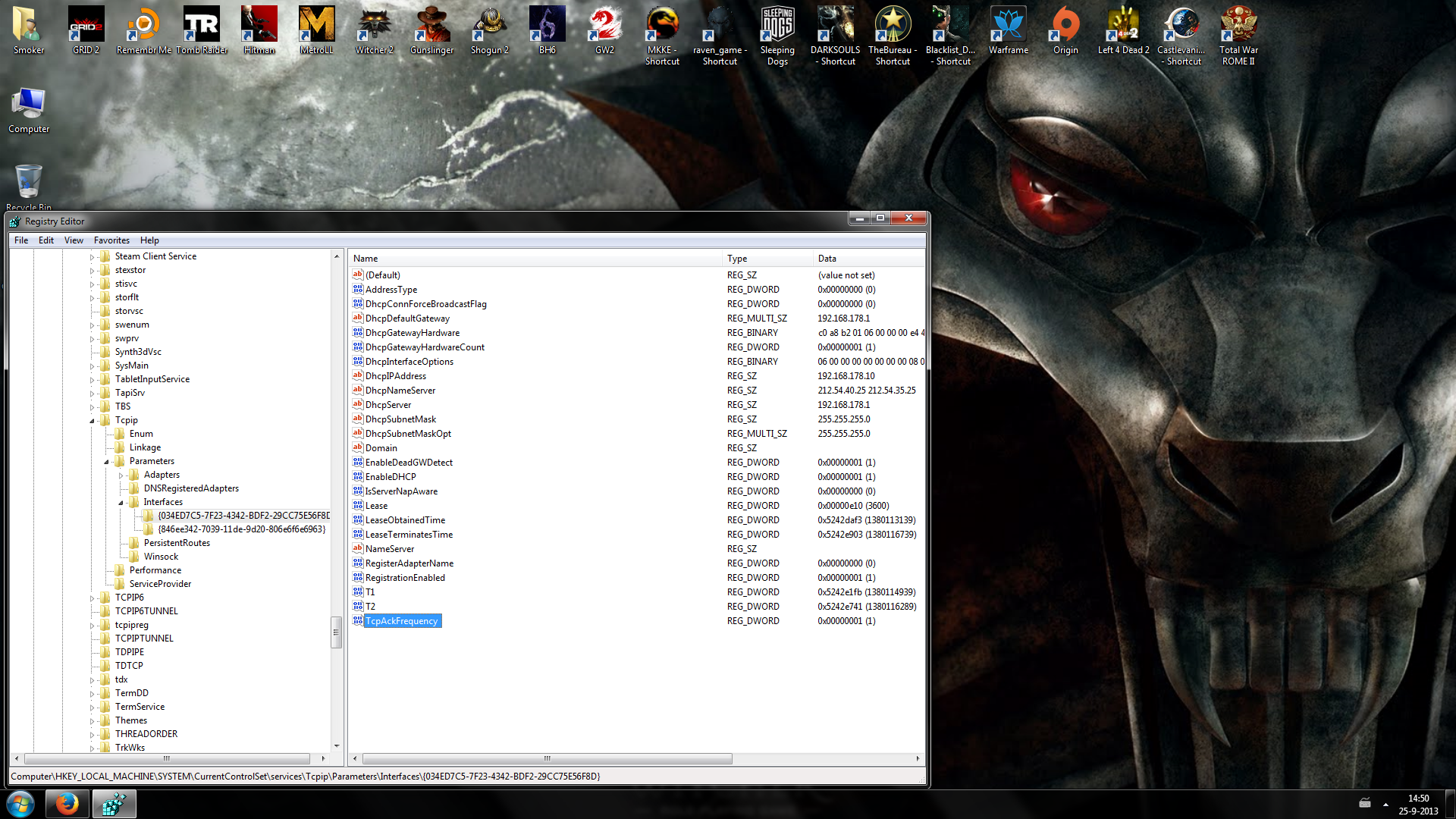Collapse the Tcpip tree key
The width and height of the screenshot is (1456, 819).
pos(93,420)
